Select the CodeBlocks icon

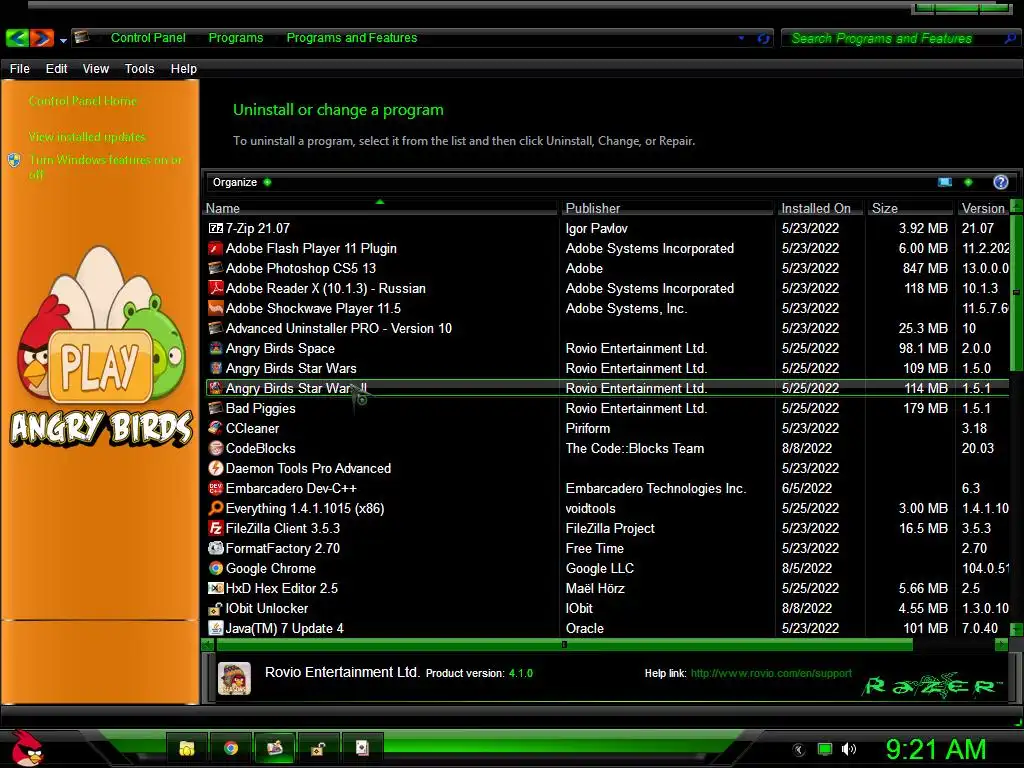(x=216, y=449)
